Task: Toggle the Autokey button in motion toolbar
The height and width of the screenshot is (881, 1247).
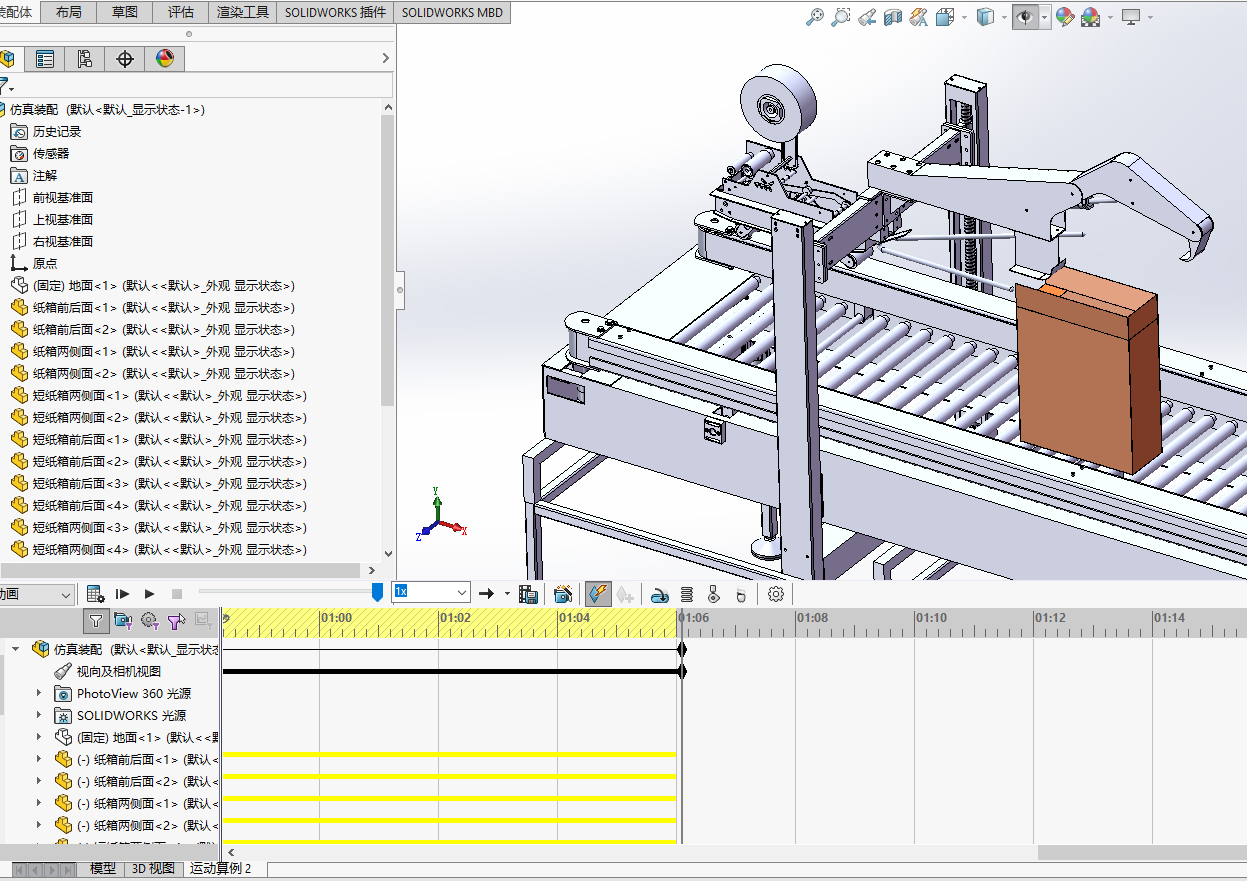Action: coord(598,594)
